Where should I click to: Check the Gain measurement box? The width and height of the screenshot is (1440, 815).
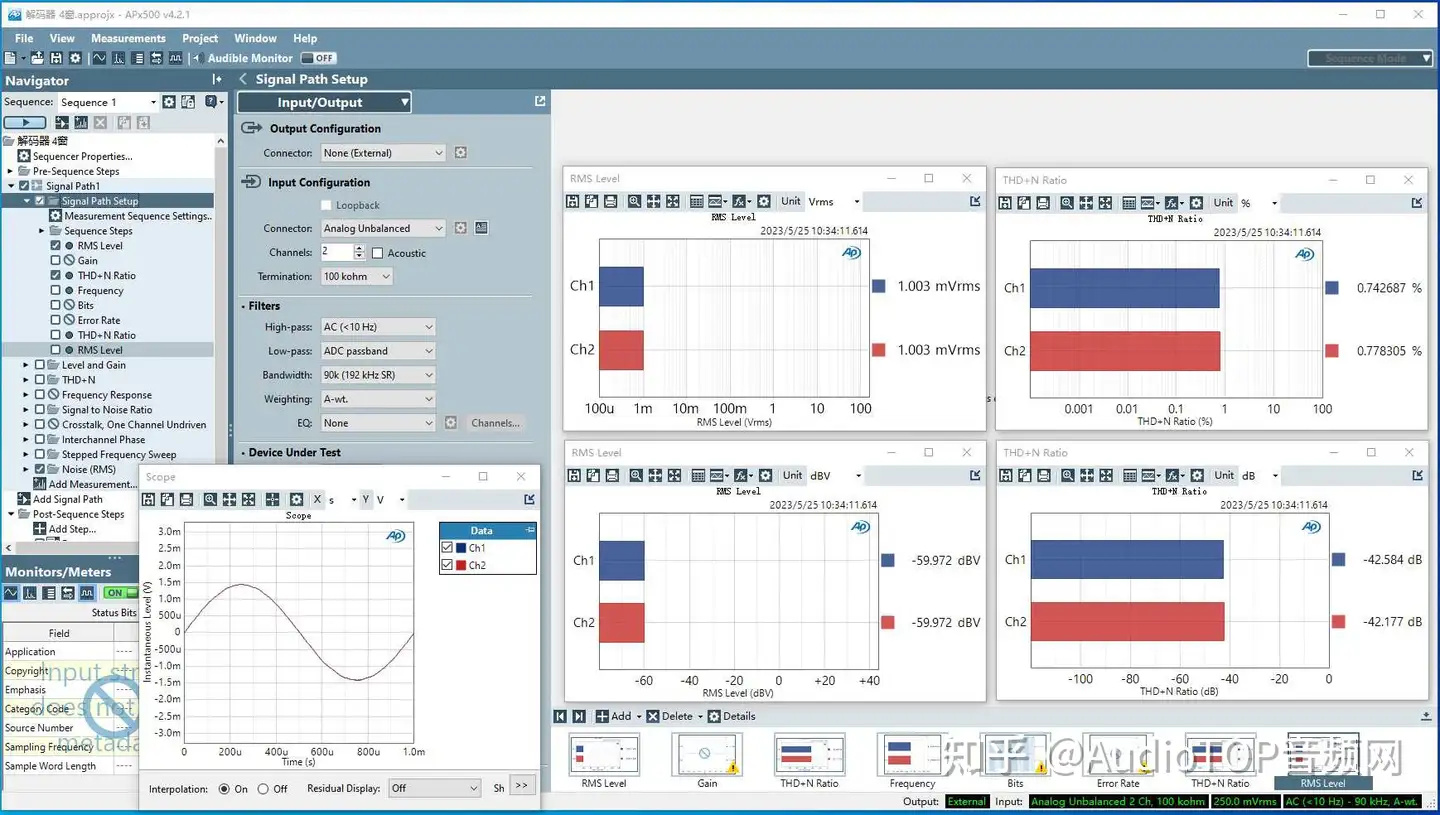coord(56,260)
